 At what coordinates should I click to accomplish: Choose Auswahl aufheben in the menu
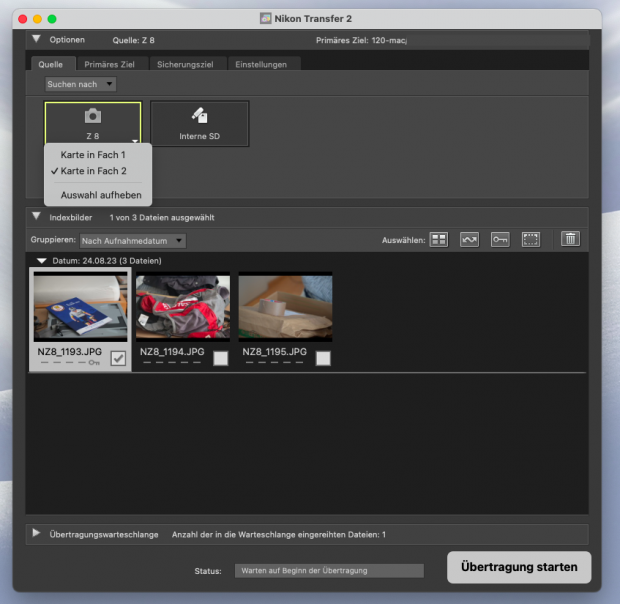pyautogui.click(x=100, y=194)
